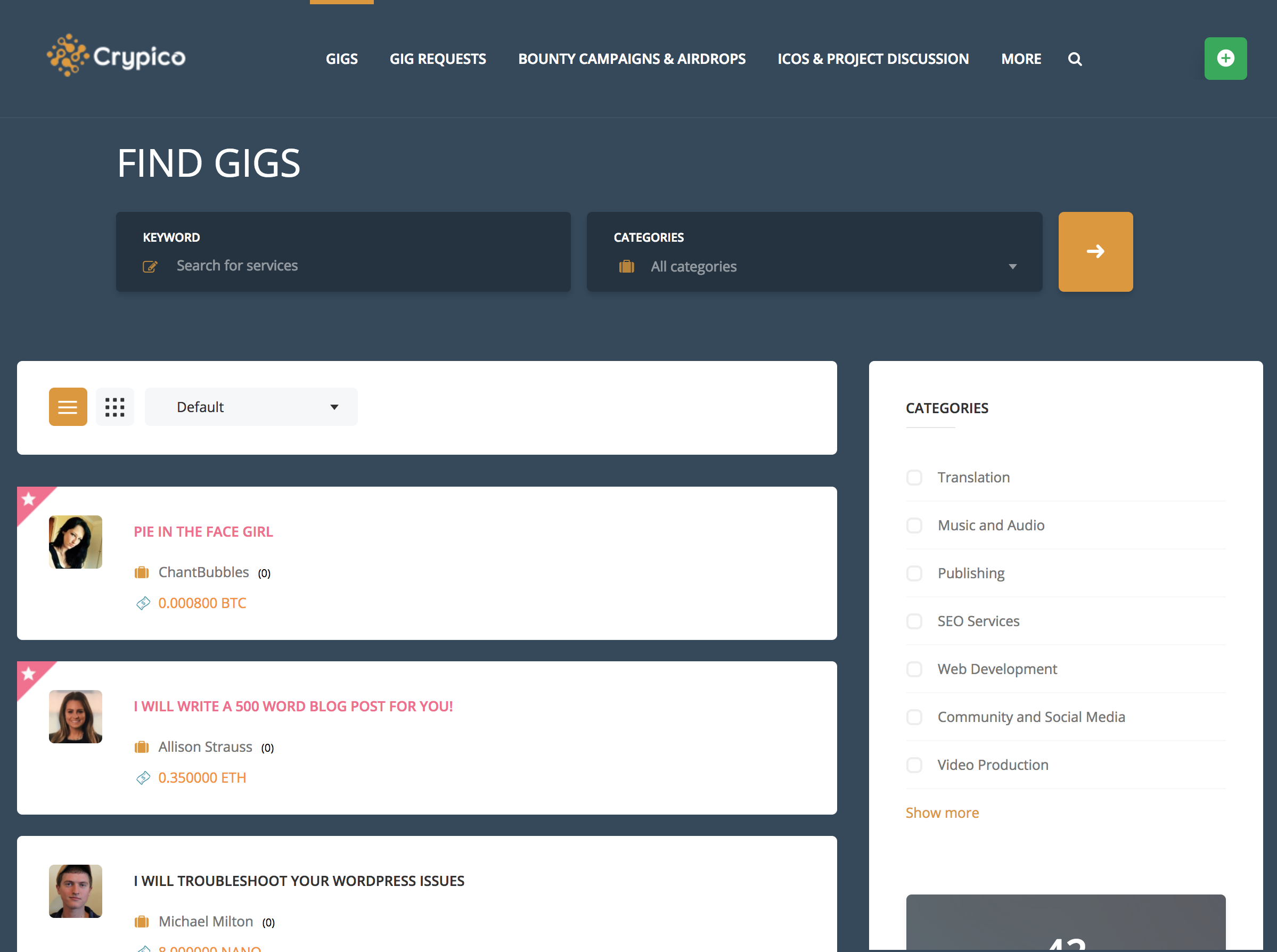Click the green plus add button
This screenshot has height=952, width=1277.
[x=1225, y=58]
